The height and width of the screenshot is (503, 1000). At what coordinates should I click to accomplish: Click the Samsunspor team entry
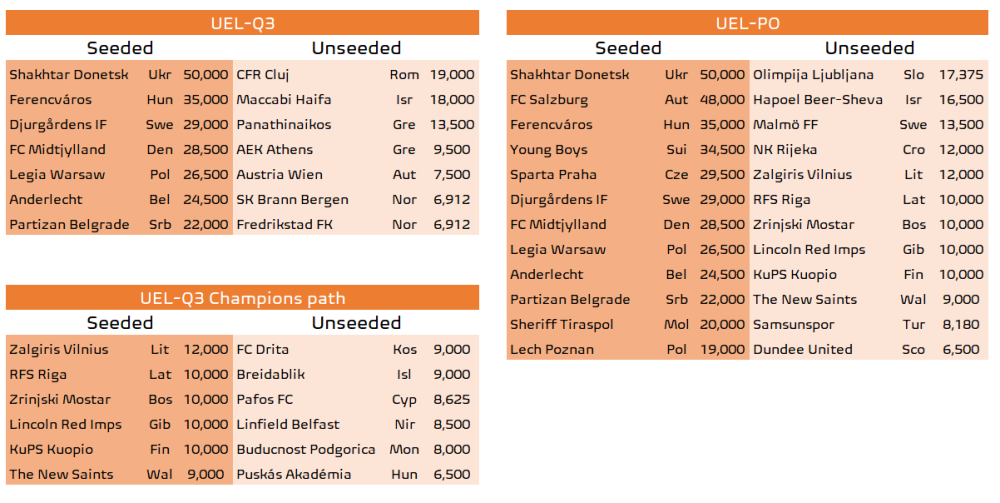click(794, 325)
